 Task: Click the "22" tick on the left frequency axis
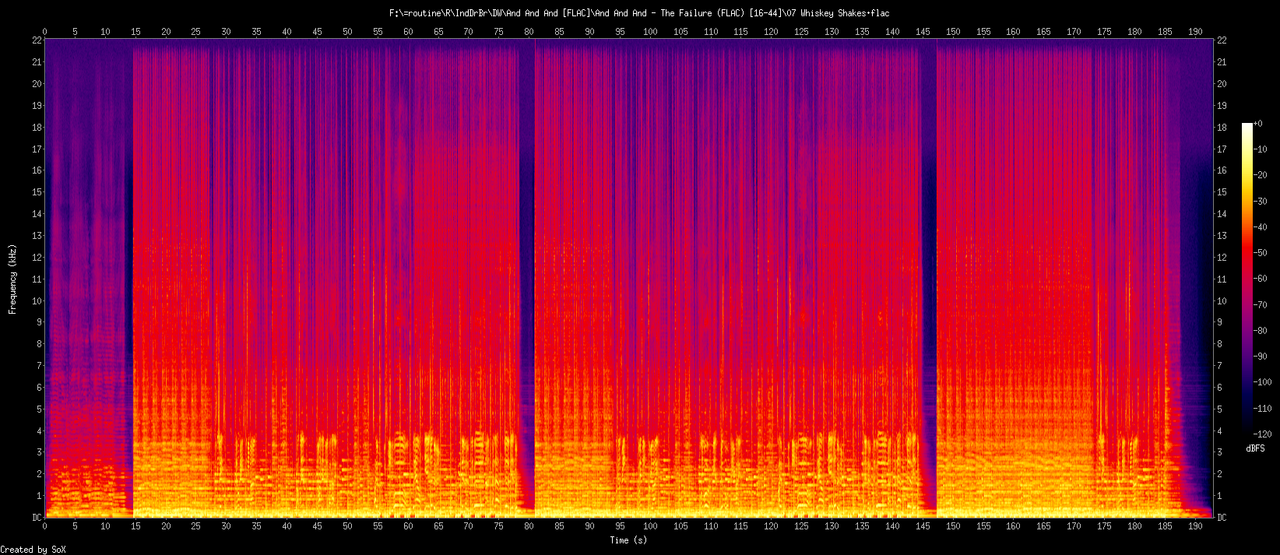(36, 40)
